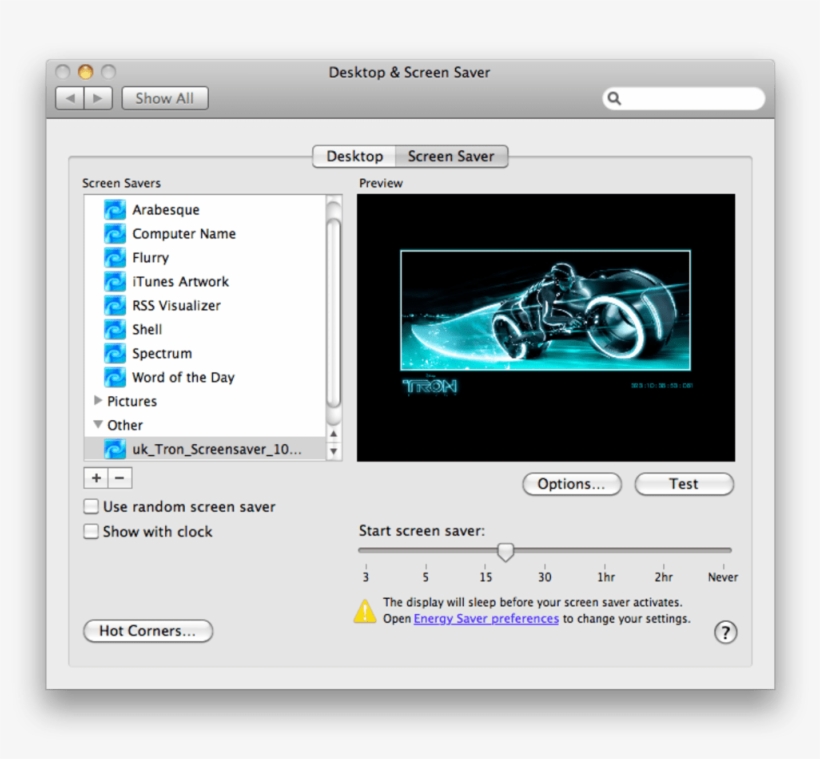Click the RSS Visualizer screen saver icon
Viewport: 820px width, 759px height.
(x=115, y=305)
